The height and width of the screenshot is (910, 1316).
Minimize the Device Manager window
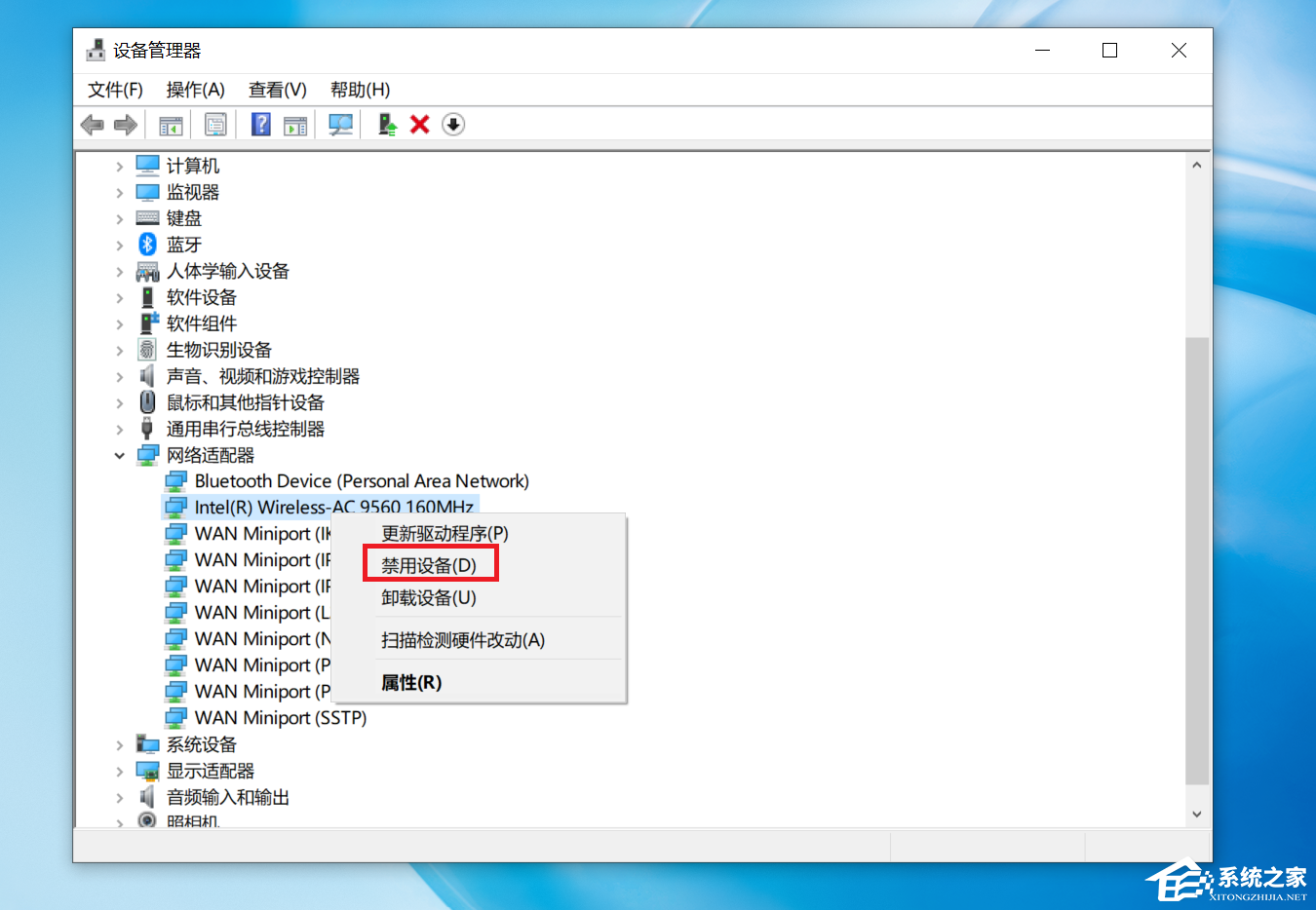(x=1042, y=51)
